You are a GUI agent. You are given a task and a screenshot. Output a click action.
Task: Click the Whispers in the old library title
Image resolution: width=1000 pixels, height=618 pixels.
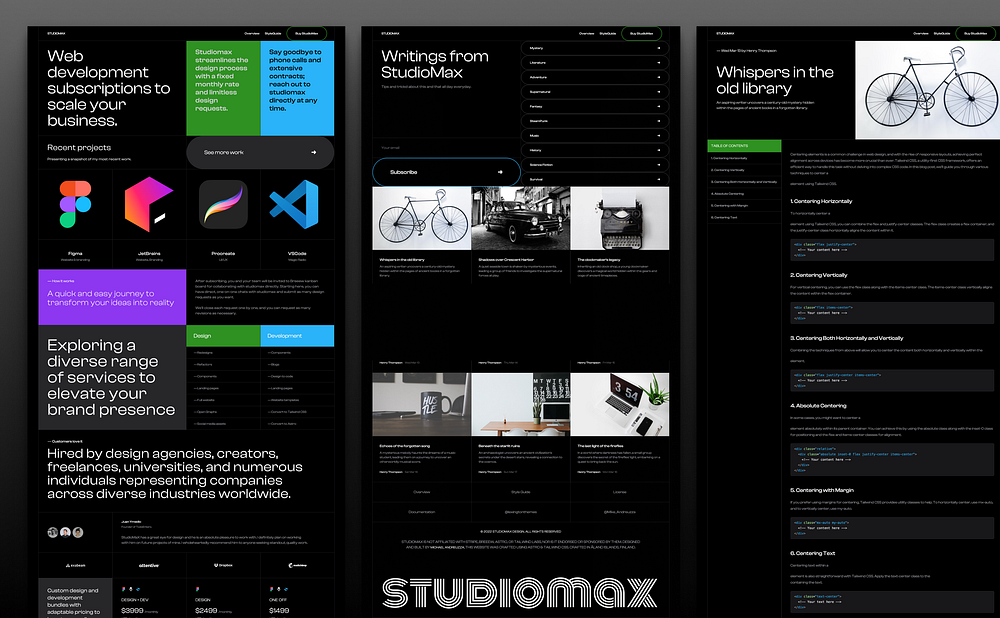pos(775,80)
